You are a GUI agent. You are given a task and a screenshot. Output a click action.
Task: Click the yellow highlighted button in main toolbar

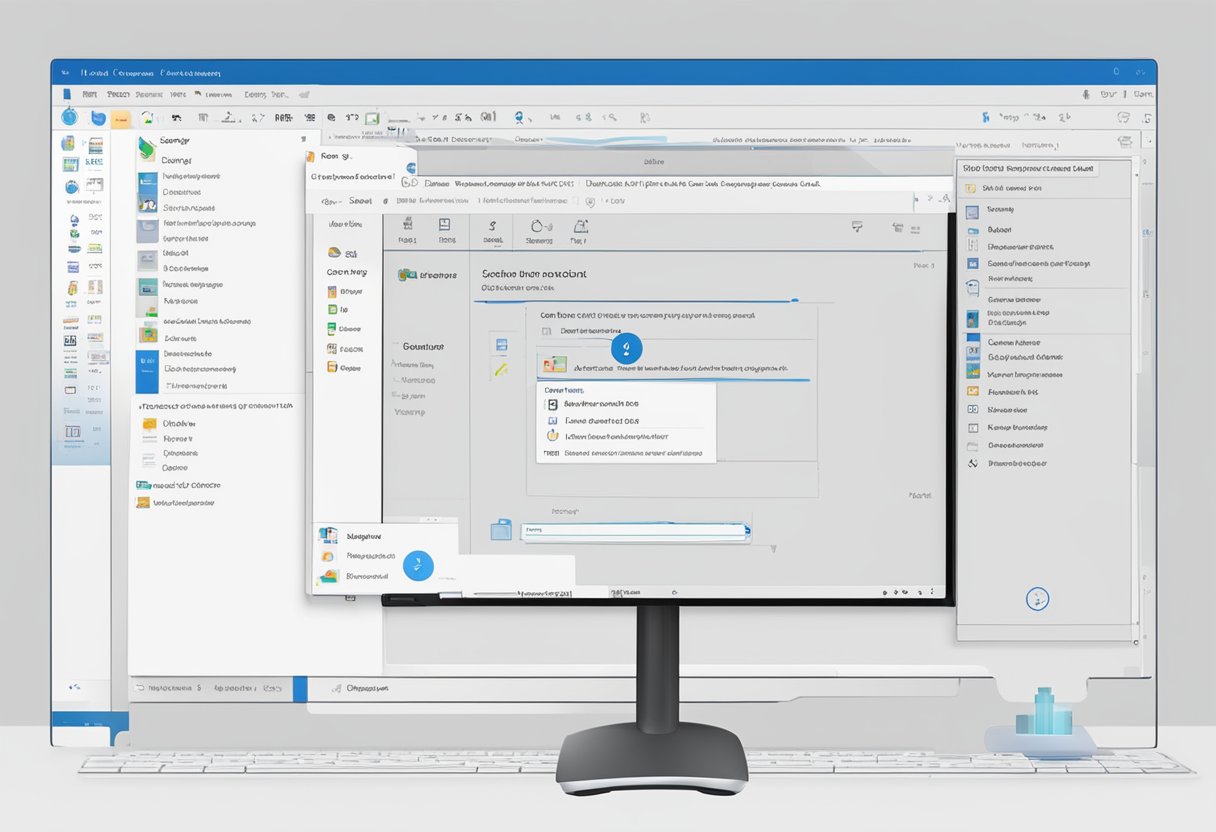pos(120,119)
